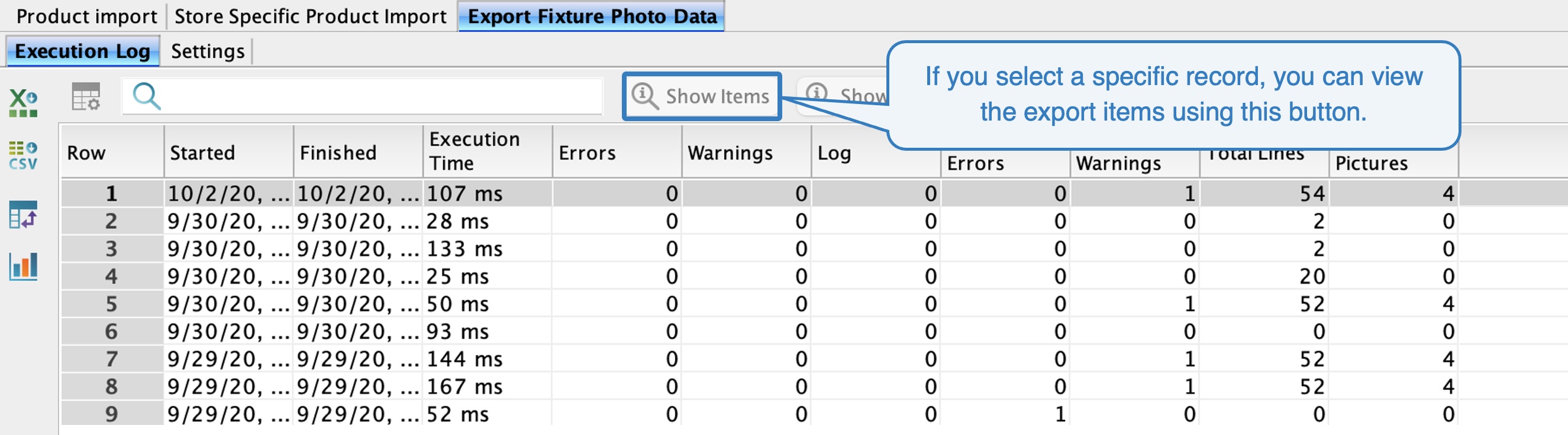This screenshot has height=435, width=1568.
Task: Click the table transpose icon in sidebar
Action: point(23,215)
